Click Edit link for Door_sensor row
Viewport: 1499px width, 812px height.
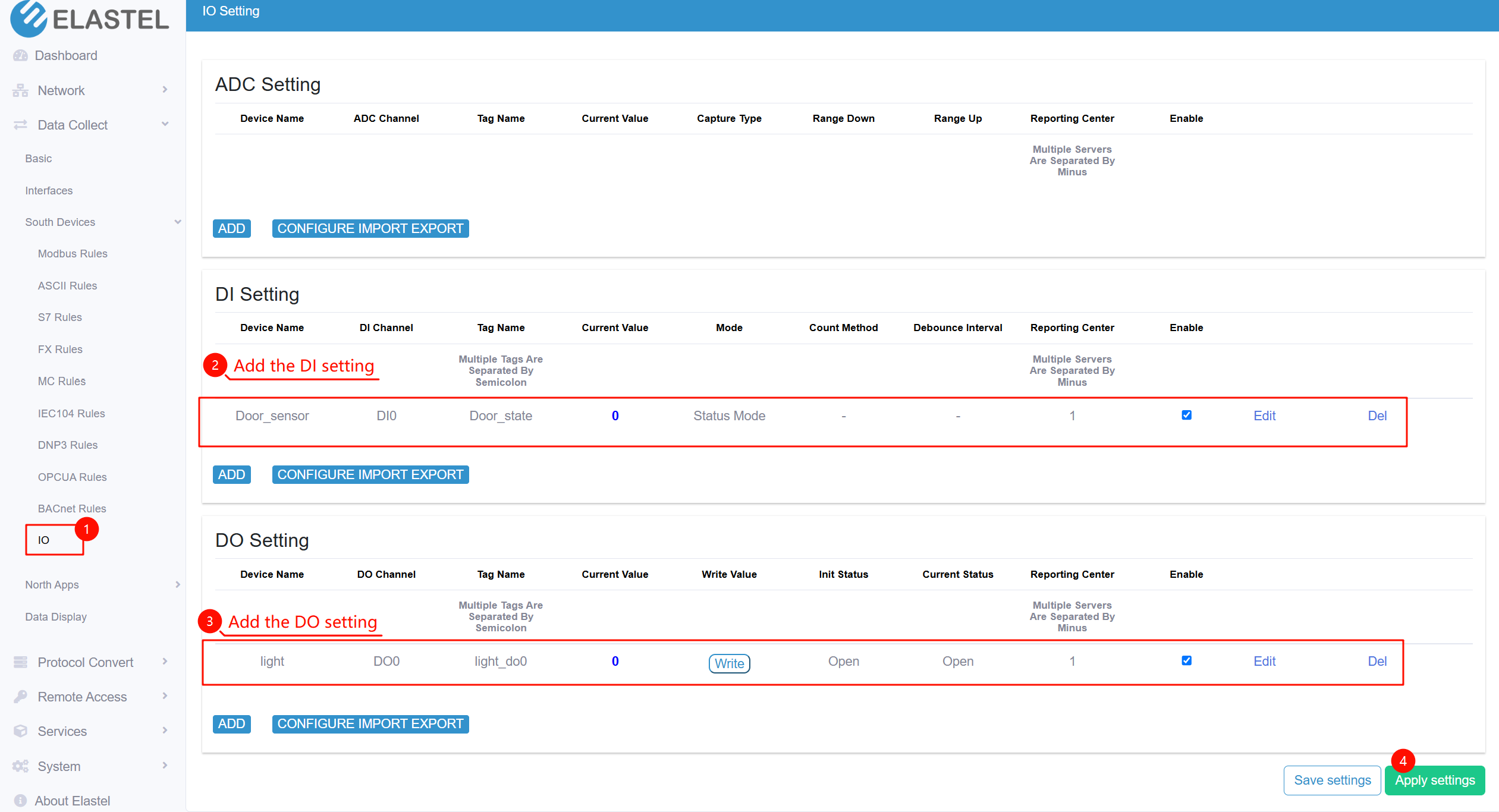tap(1264, 416)
